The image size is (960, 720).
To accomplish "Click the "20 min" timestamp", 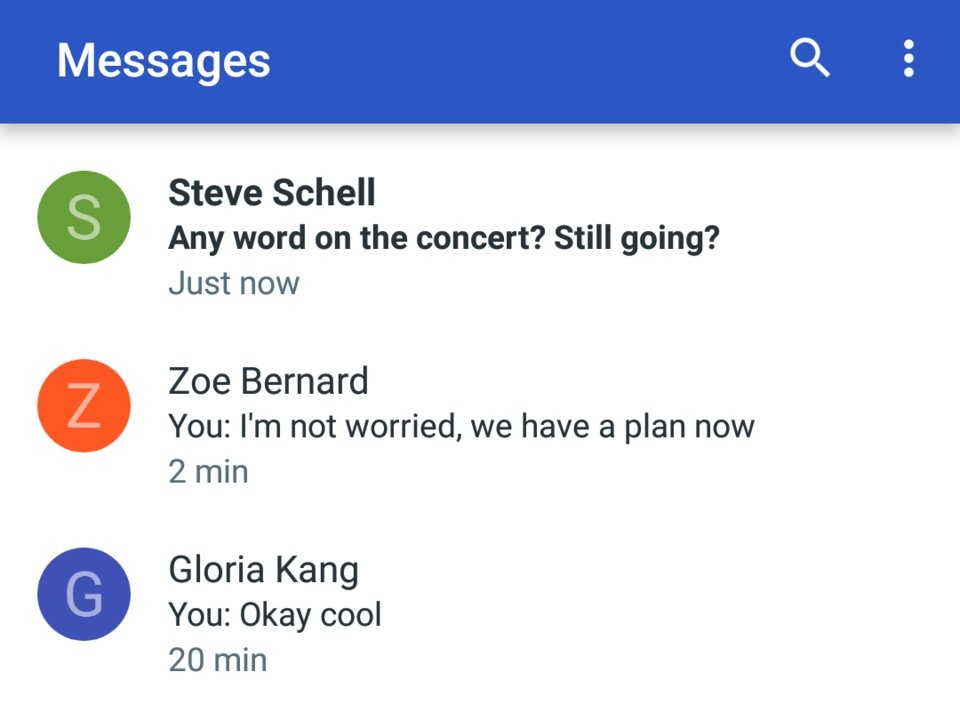I will pyautogui.click(x=217, y=660).
